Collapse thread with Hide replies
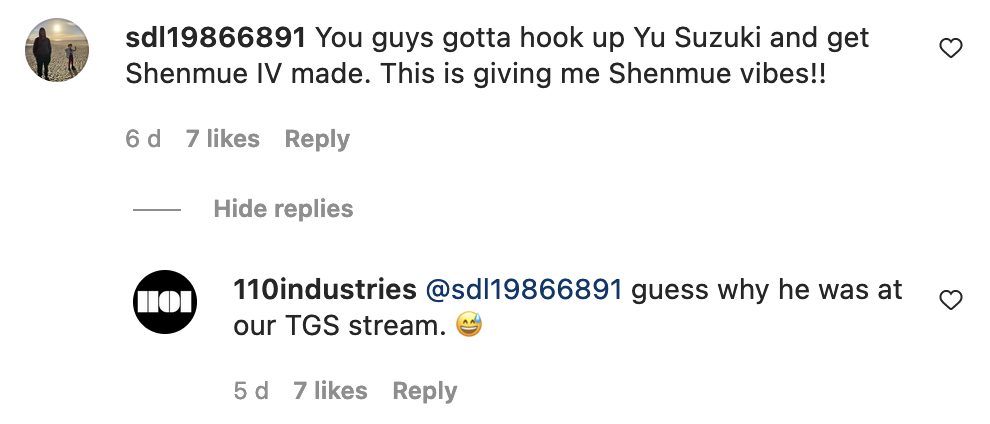The image size is (990, 424). [x=283, y=209]
